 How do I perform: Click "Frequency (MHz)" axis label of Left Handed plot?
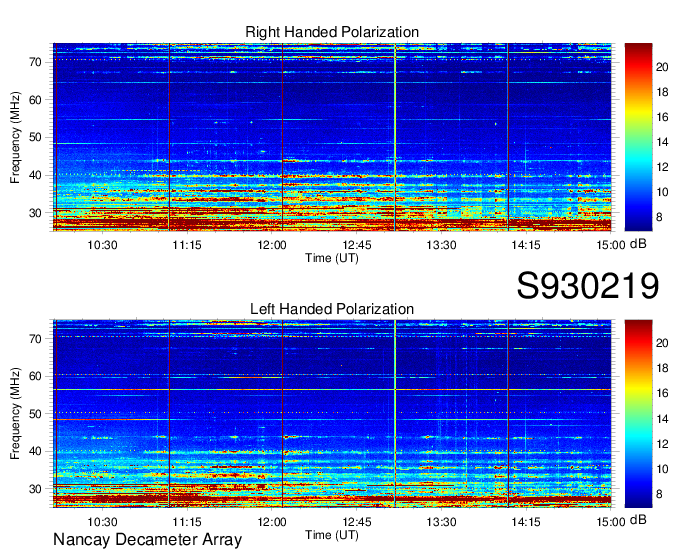[15, 414]
